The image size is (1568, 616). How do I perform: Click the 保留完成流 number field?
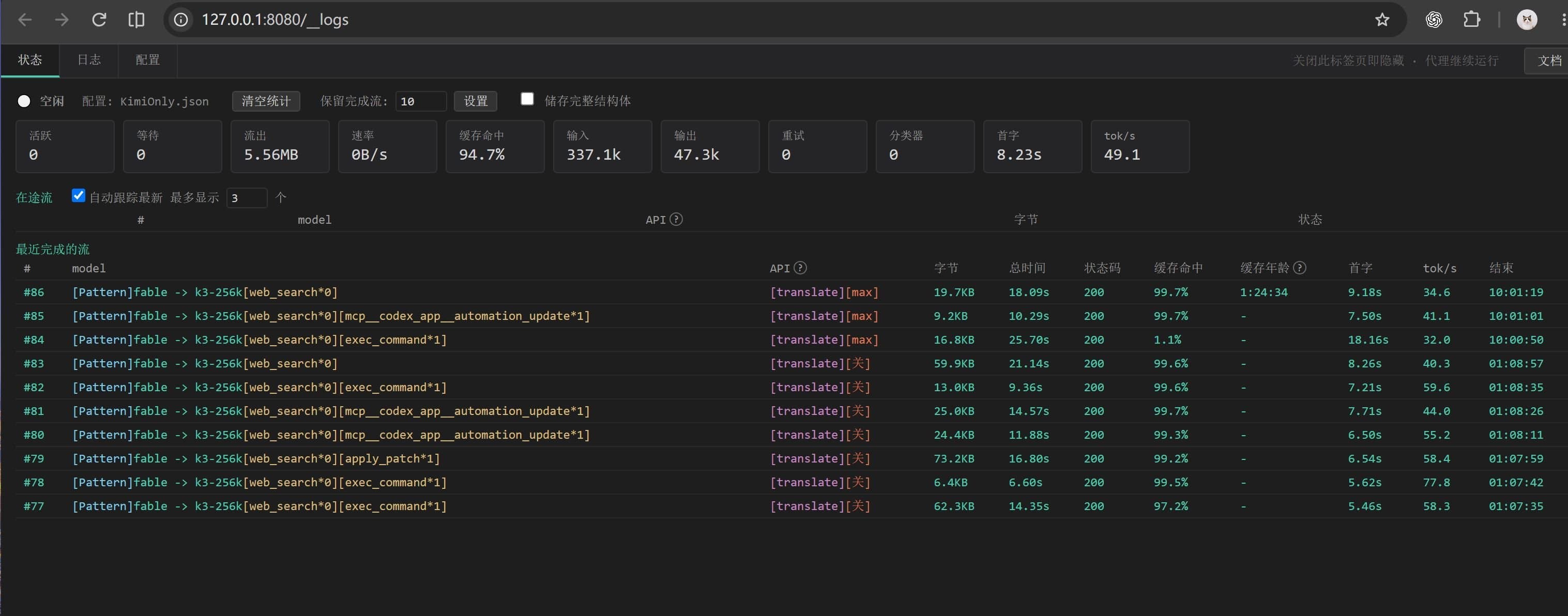tap(421, 101)
